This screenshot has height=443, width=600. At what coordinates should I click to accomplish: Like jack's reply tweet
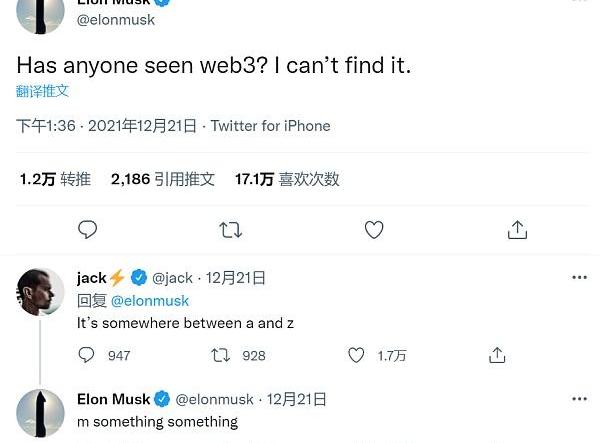pos(356,355)
